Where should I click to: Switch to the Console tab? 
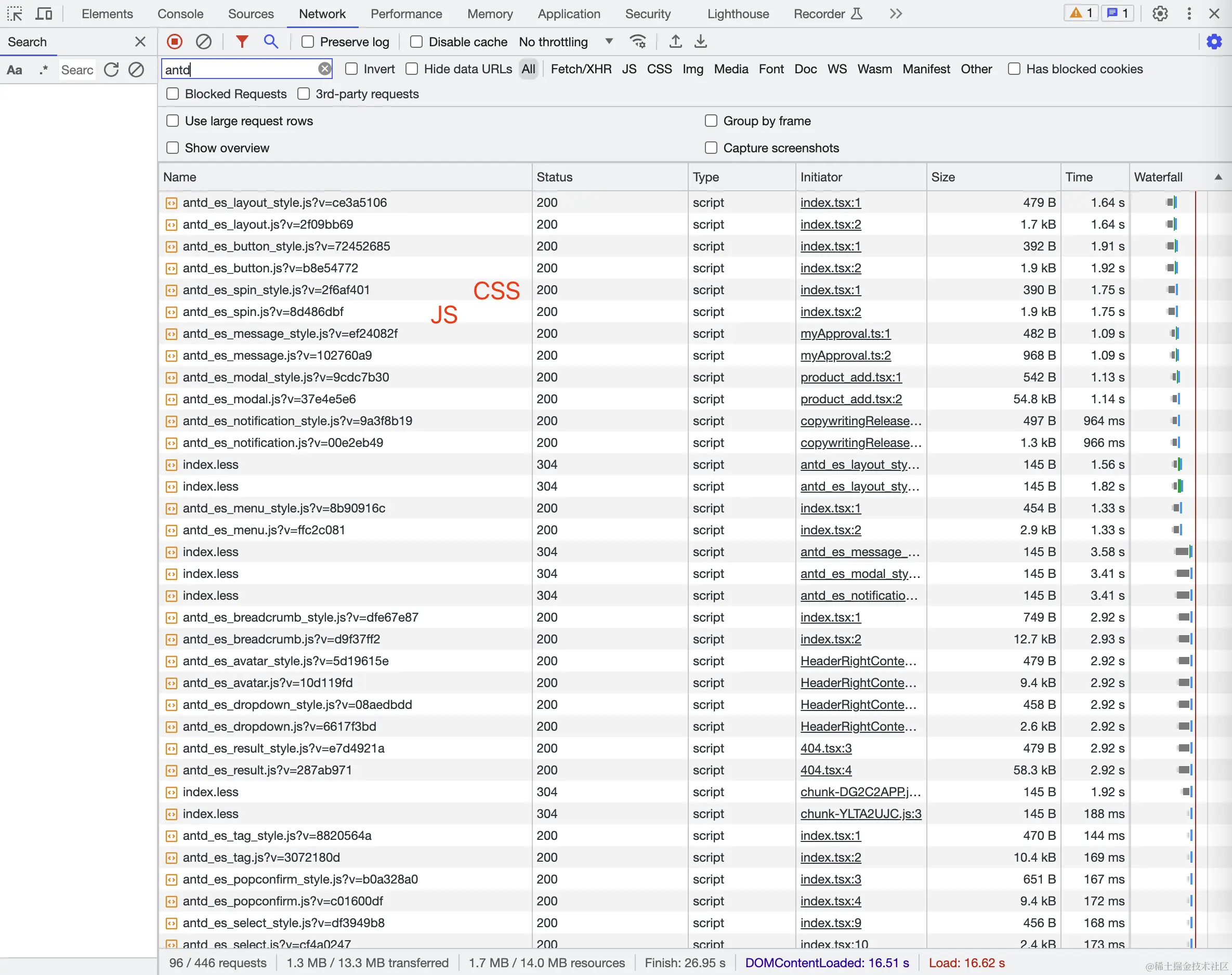[180, 14]
